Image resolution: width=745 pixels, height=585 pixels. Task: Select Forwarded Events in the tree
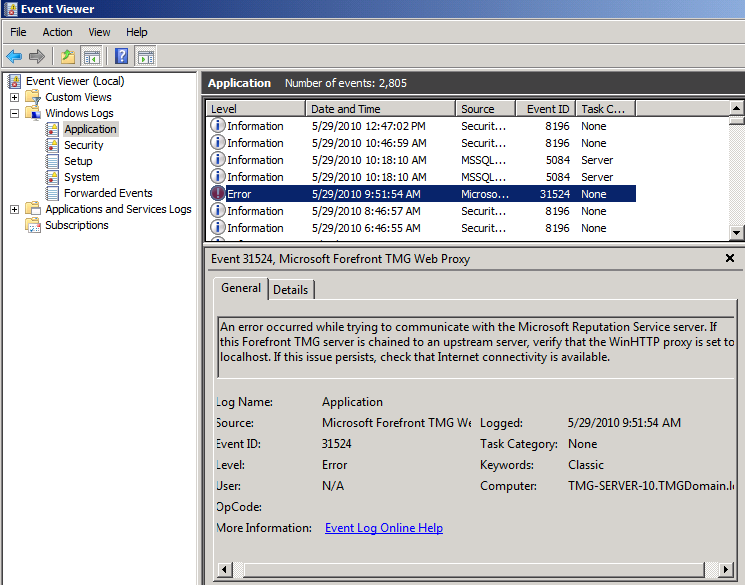[108, 193]
